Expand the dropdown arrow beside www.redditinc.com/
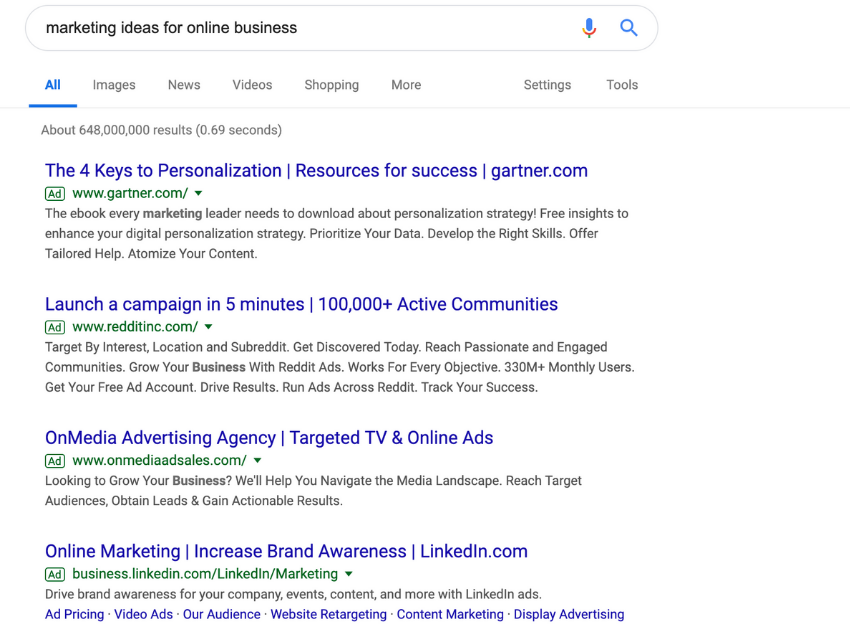The width and height of the screenshot is (850, 640). coord(208,327)
